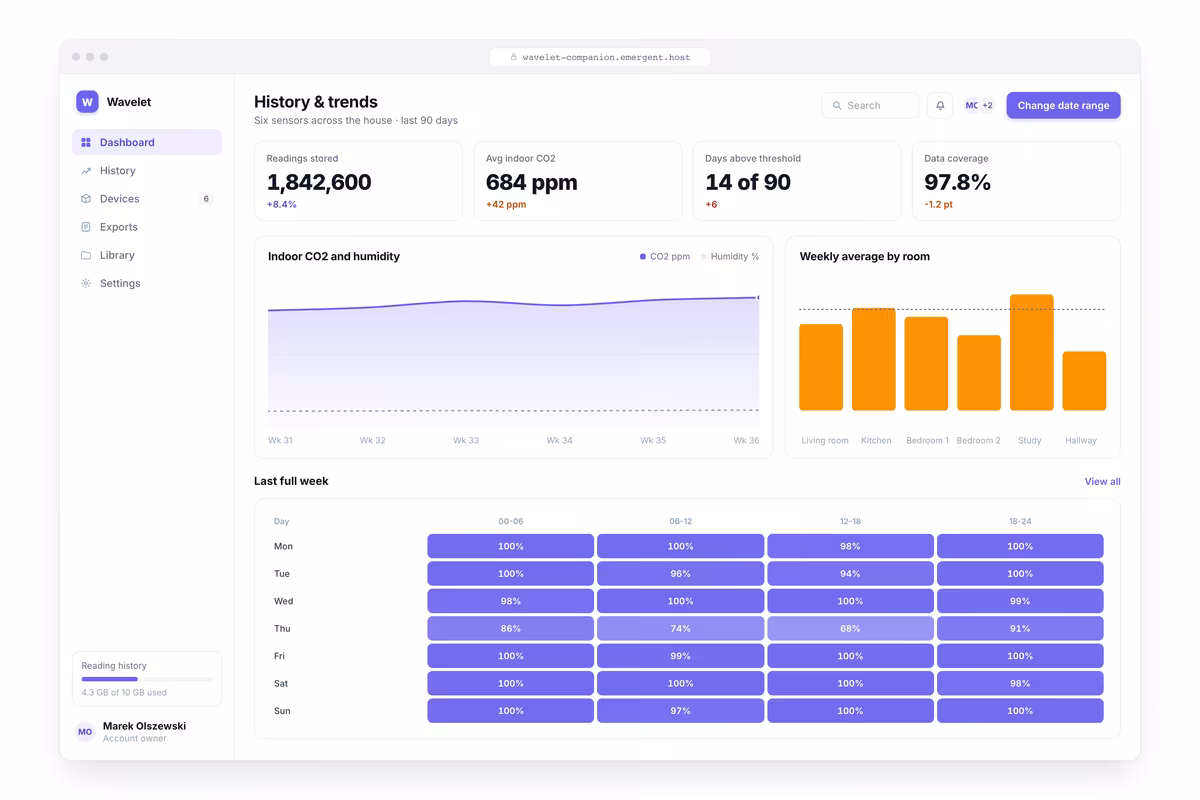Go to History in the sidebar
1200x800 pixels.
coord(147,171)
